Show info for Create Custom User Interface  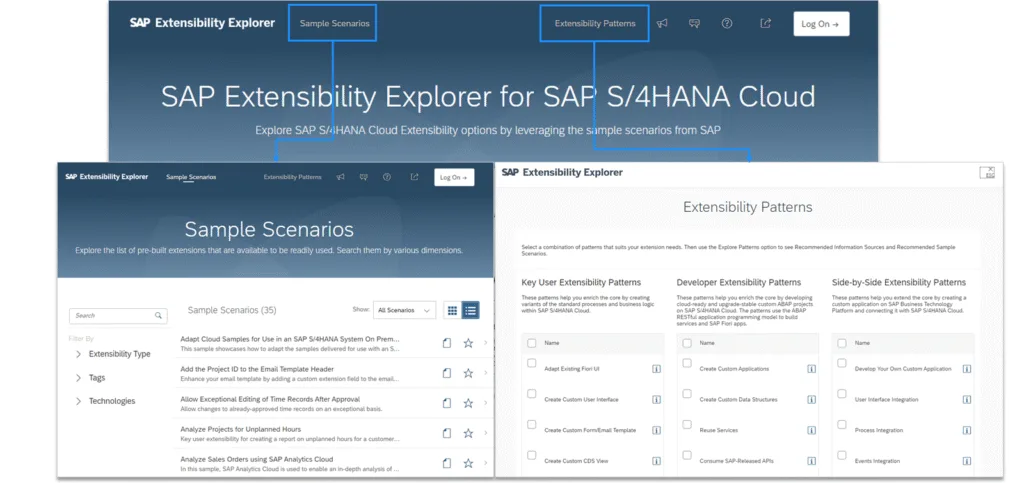pyautogui.click(x=656, y=399)
